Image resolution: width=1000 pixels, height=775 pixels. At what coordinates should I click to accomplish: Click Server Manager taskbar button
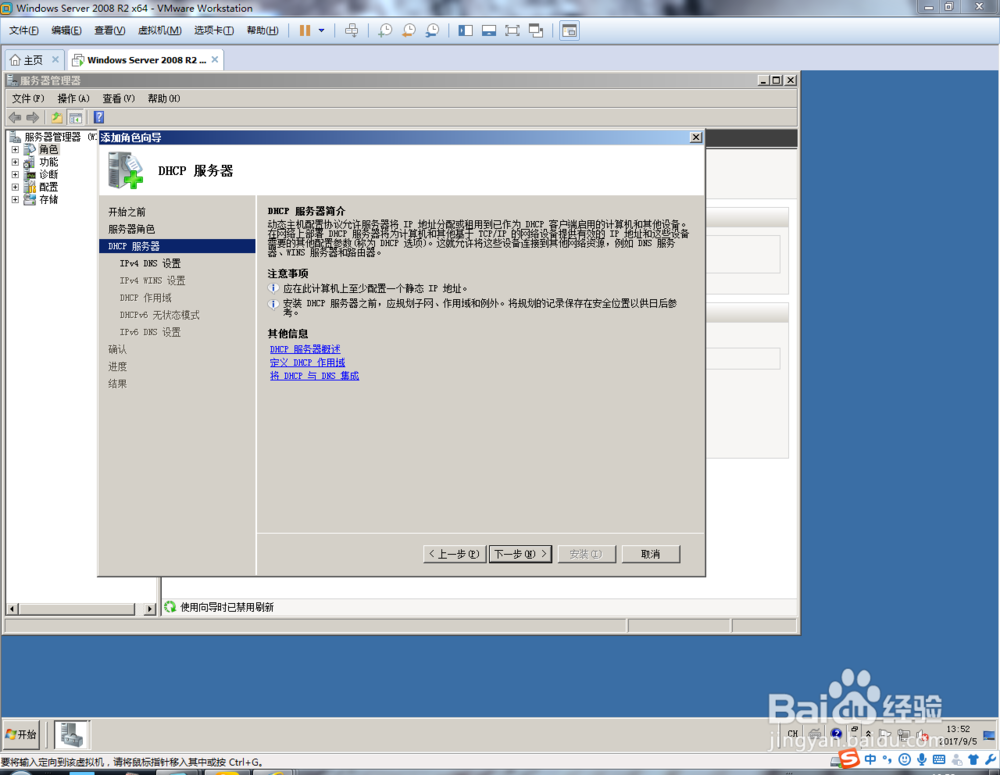[72, 734]
